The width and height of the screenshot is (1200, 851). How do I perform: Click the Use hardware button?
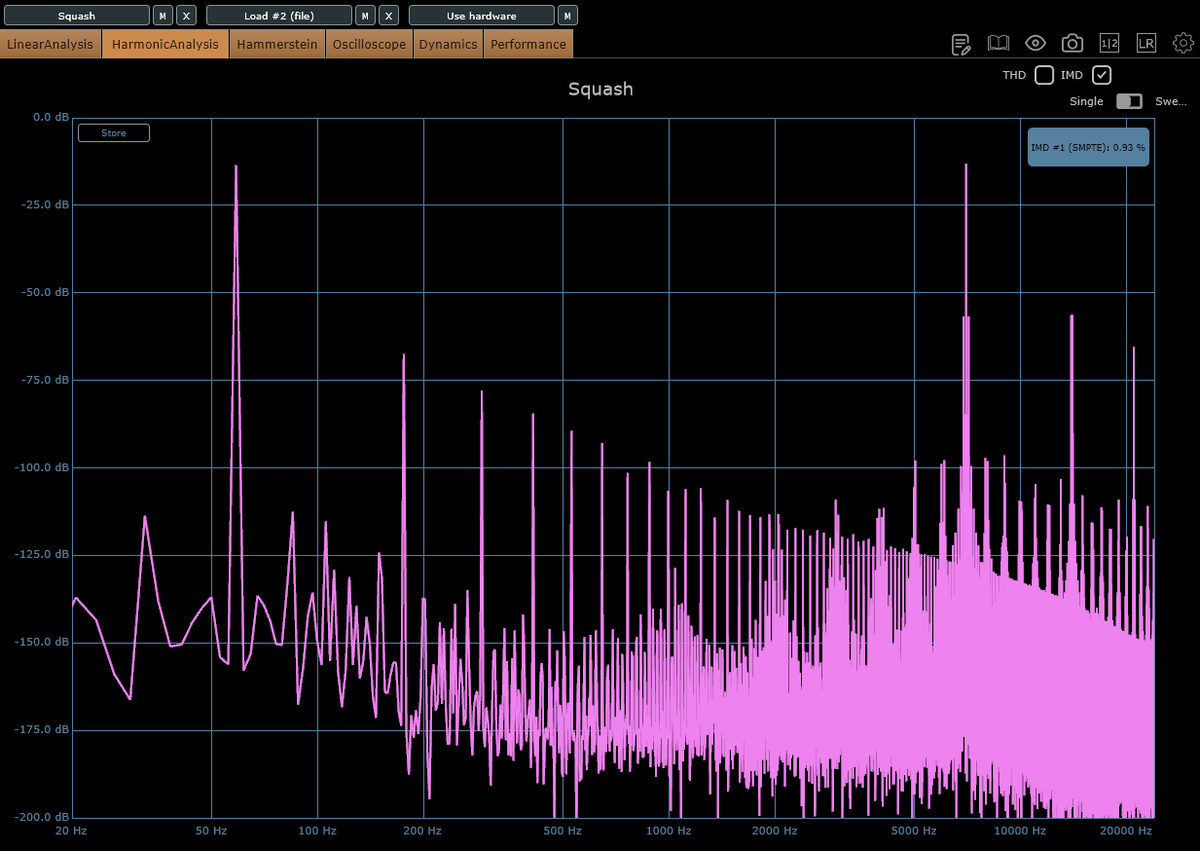click(x=482, y=16)
